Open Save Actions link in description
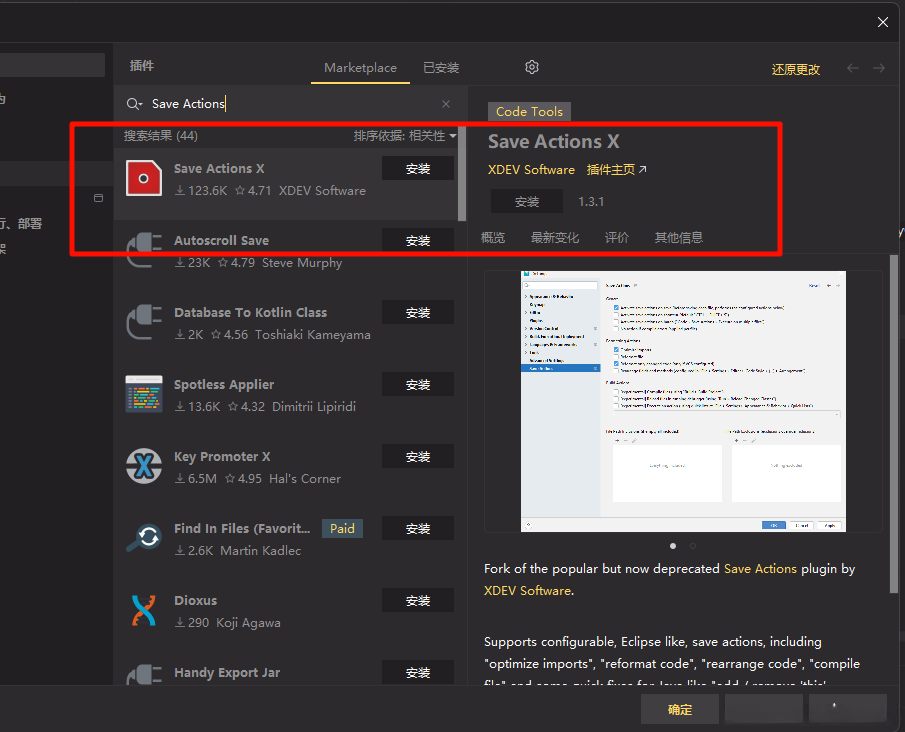 click(760, 569)
